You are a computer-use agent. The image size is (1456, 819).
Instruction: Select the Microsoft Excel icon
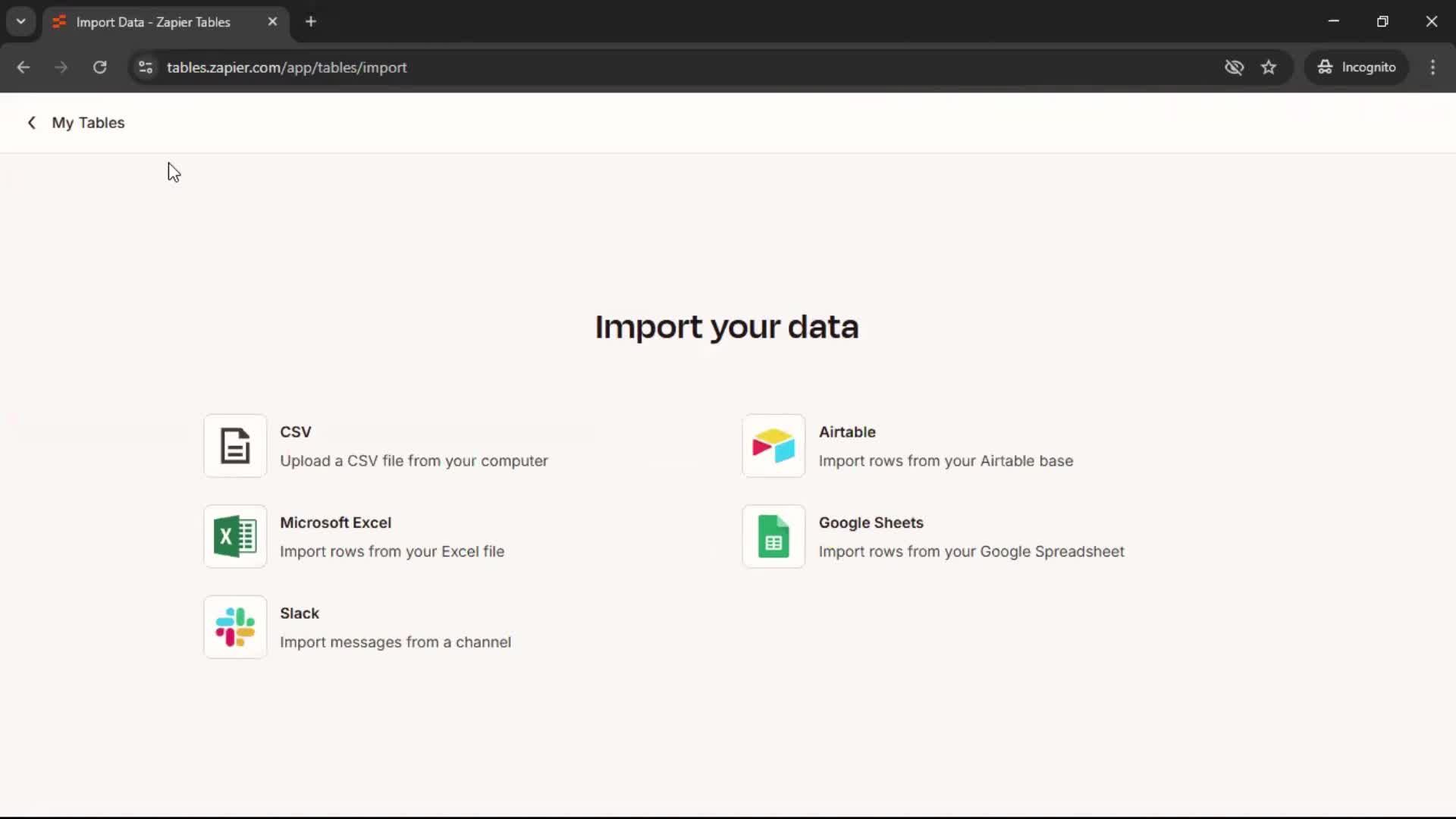[x=235, y=537]
